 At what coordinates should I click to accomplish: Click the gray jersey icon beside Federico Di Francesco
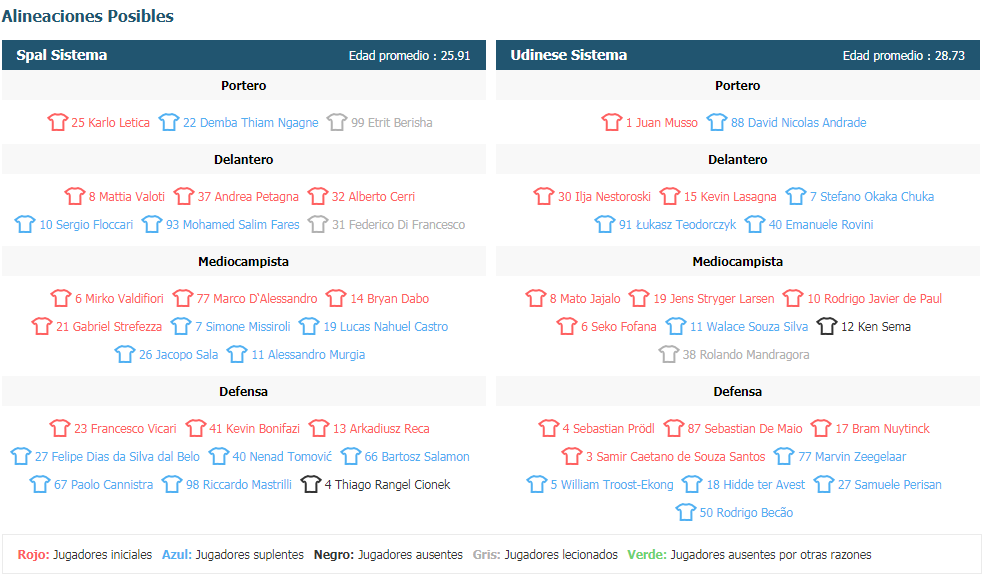coord(318,224)
